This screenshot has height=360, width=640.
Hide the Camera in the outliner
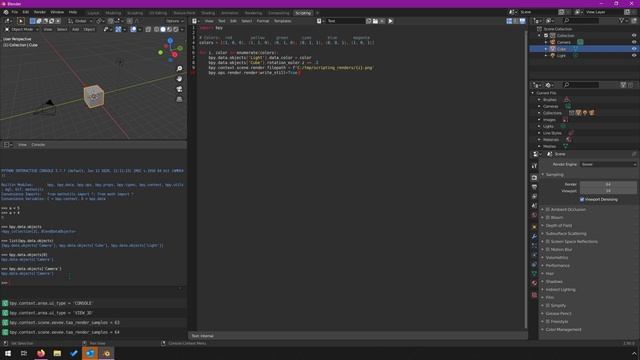click(x=634, y=42)
